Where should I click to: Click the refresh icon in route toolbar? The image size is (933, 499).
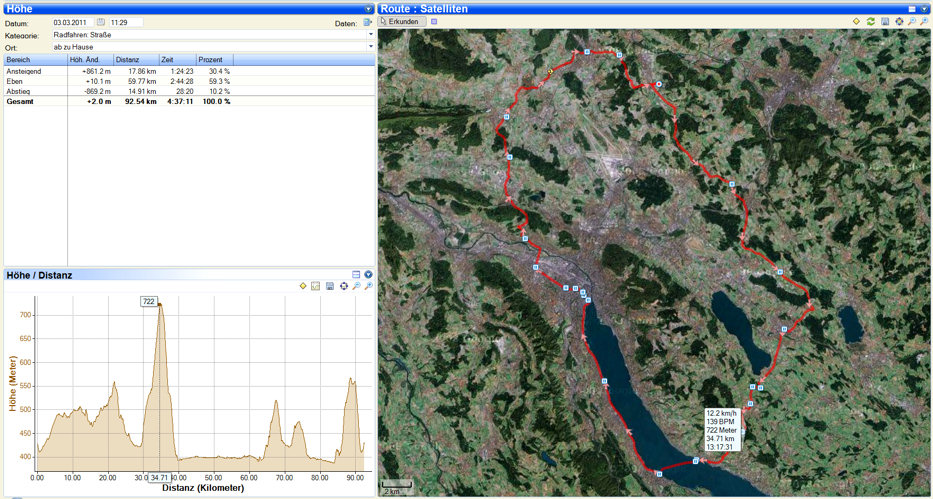click(870, 21)
